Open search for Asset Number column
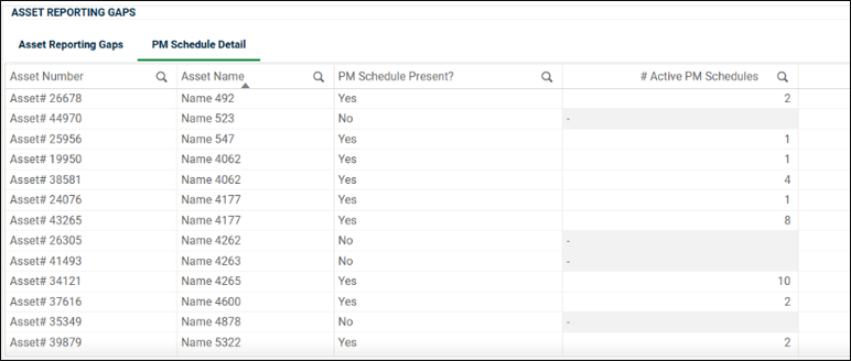The height and width of the screenshot is (361, 851). (x=161, y=77)
